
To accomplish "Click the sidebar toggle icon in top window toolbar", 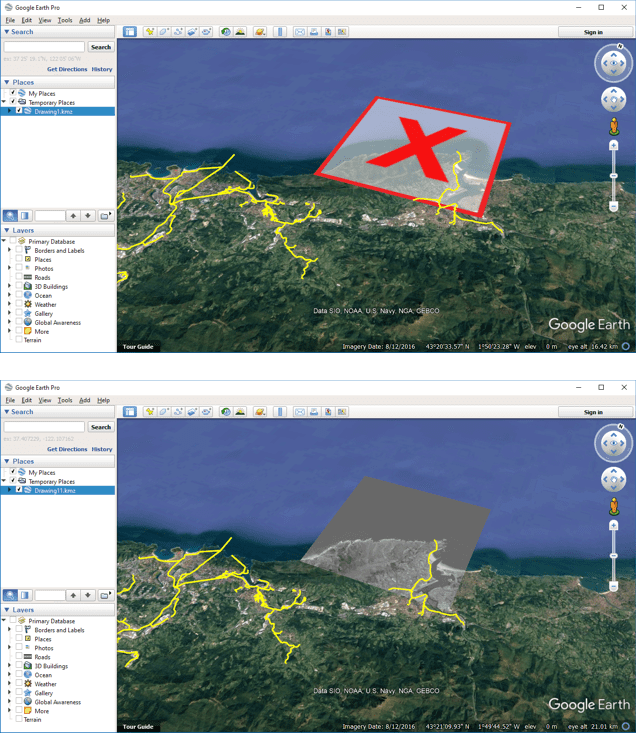I will click(x=130, y=32).
